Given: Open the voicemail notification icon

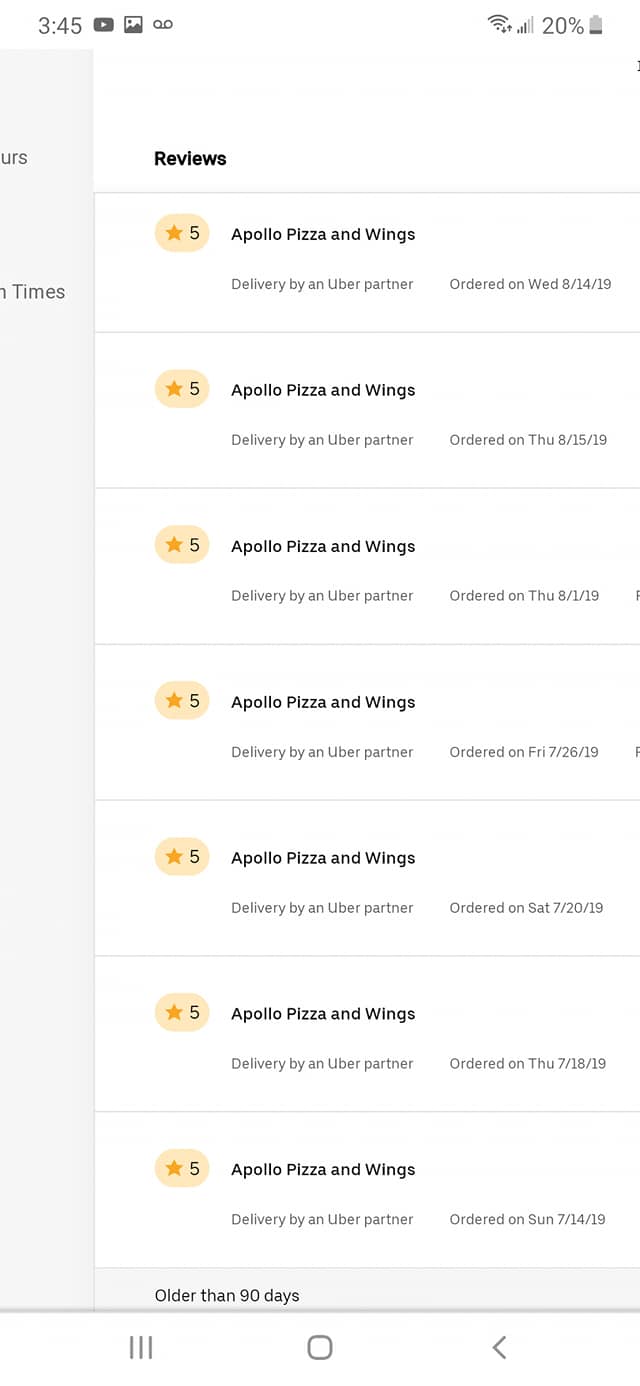Looking at the screenshot, I should [163, 25].
